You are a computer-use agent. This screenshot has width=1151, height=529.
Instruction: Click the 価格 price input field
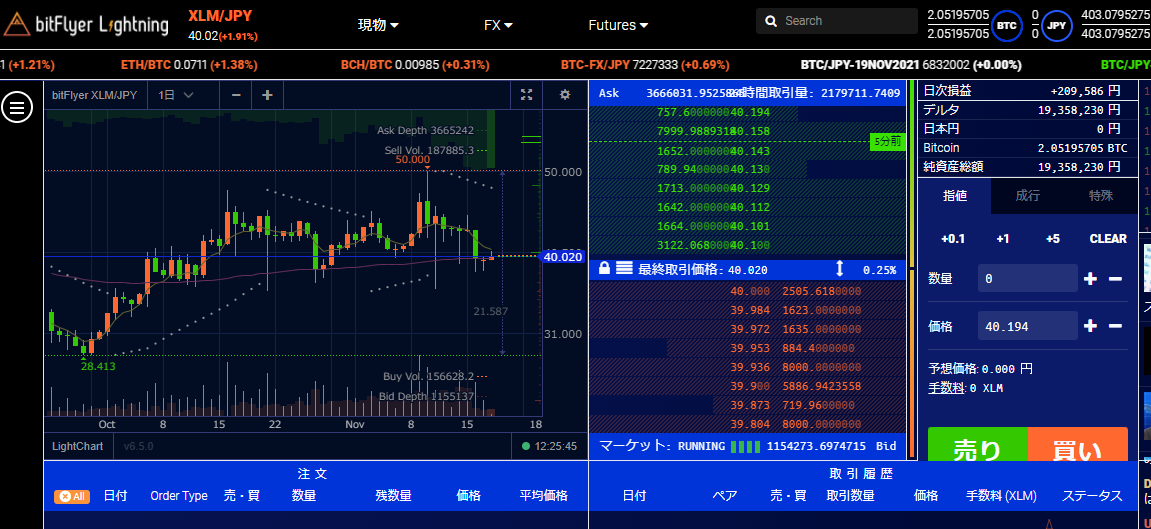(1028, 326)
